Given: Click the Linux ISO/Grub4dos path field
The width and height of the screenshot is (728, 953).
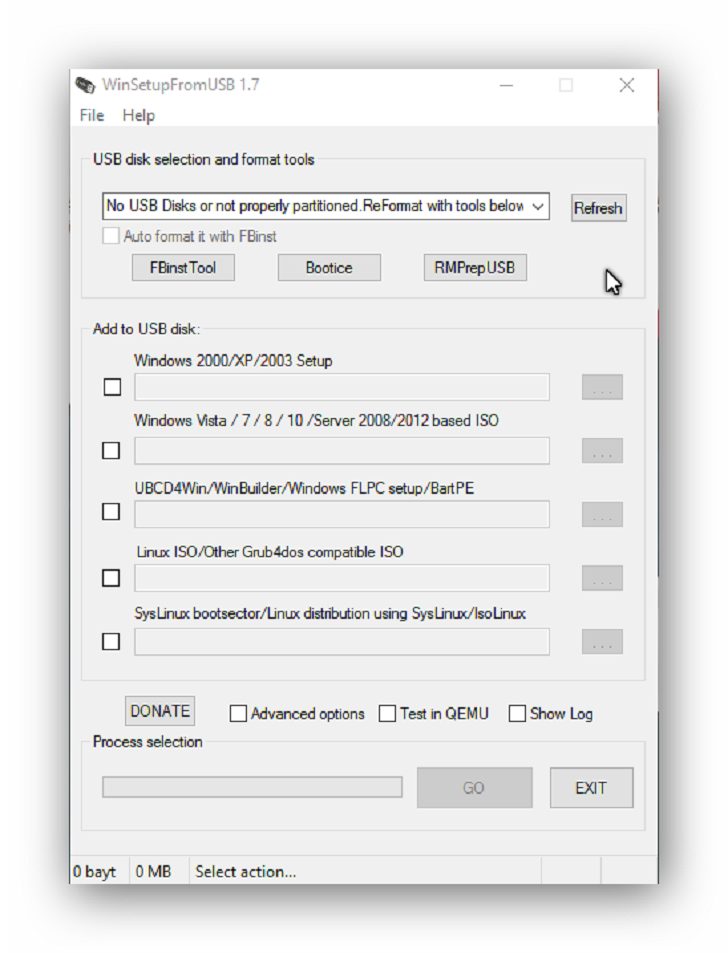Looking at the screenshot, I should click(342, 578).
